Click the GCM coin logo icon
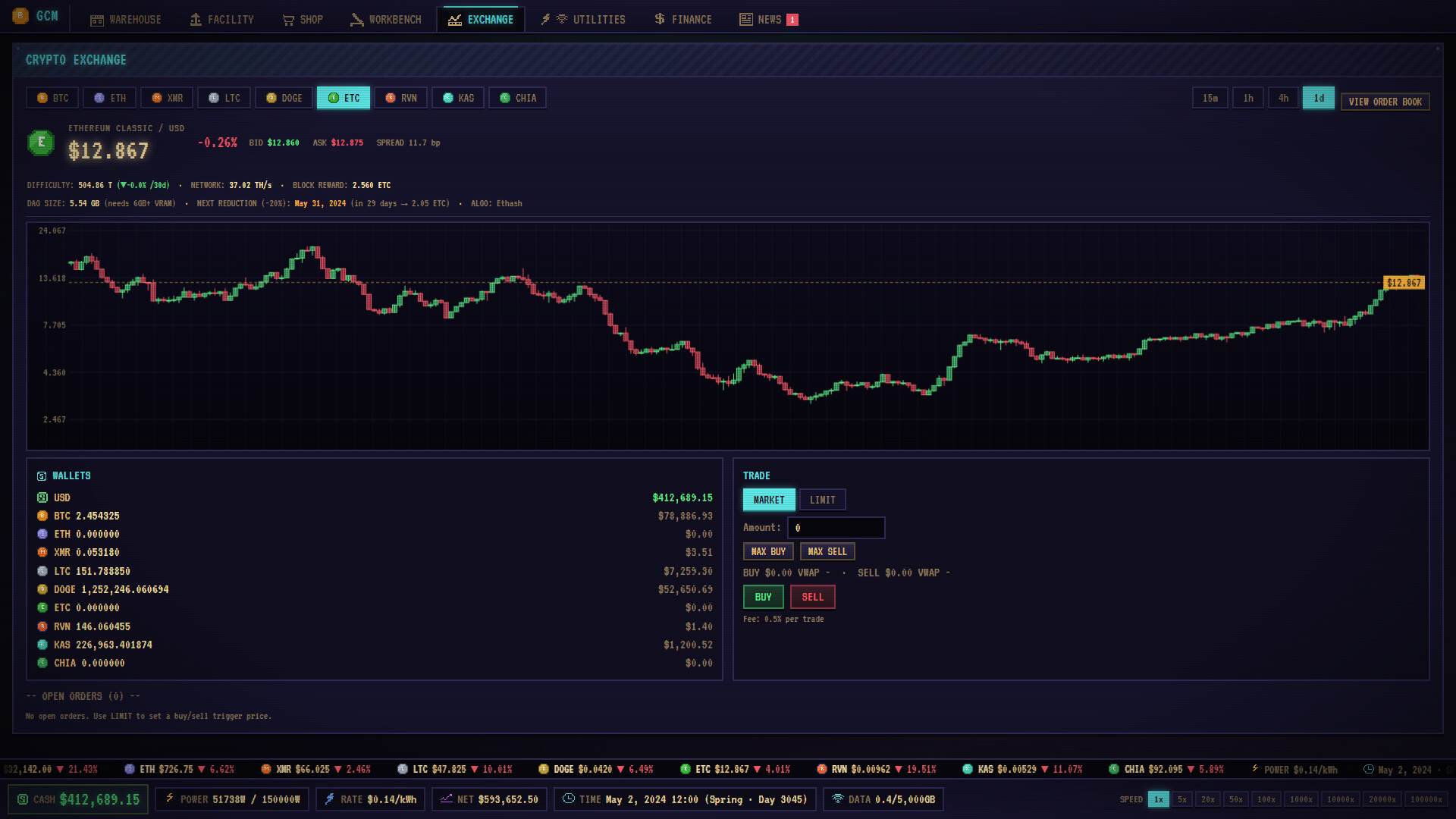The height and width of the screenshot is (819, 1456). click(x=20, y=16)
